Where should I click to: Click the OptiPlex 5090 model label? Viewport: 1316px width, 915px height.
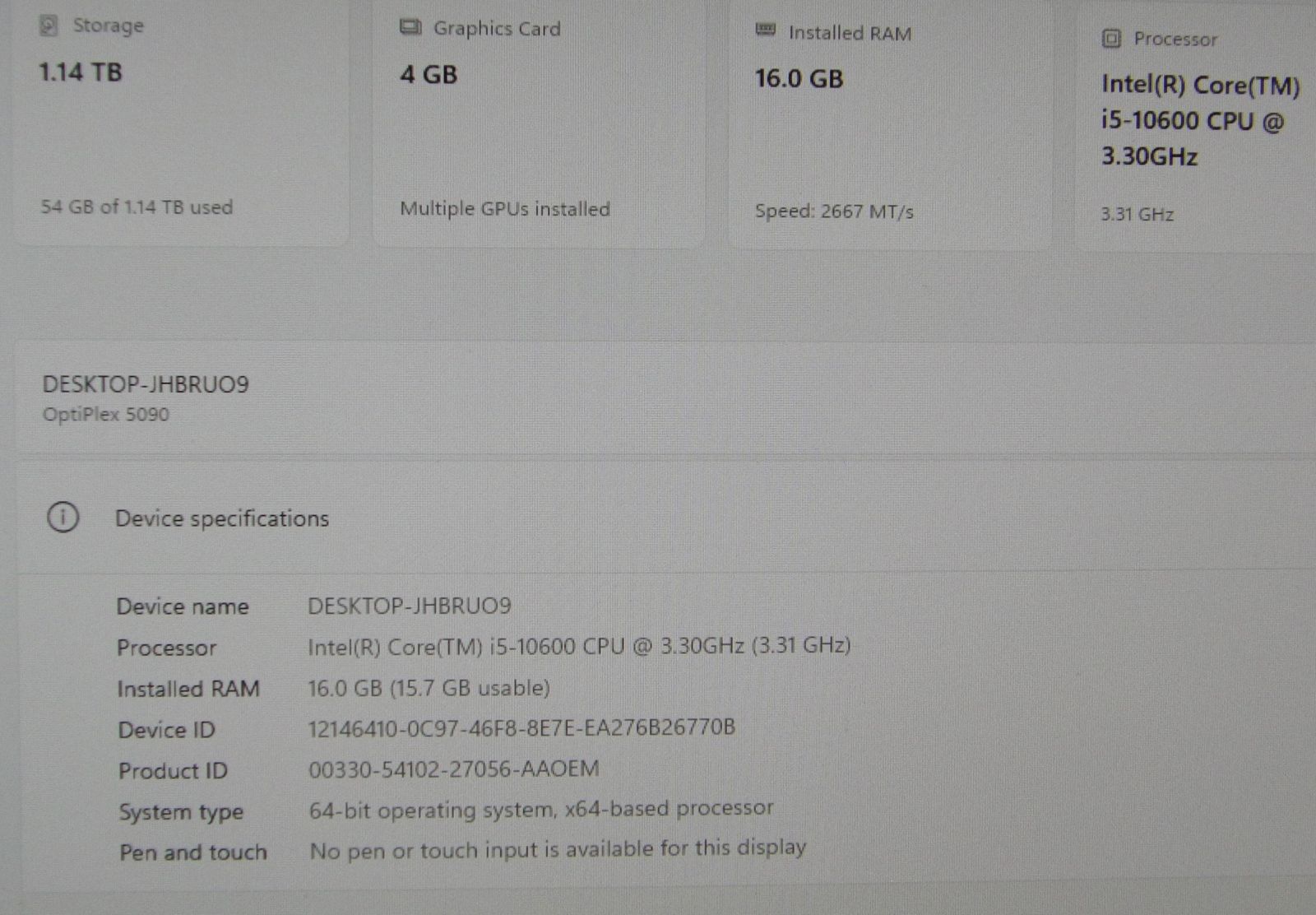pyautogui.click(x=106, y=414)
